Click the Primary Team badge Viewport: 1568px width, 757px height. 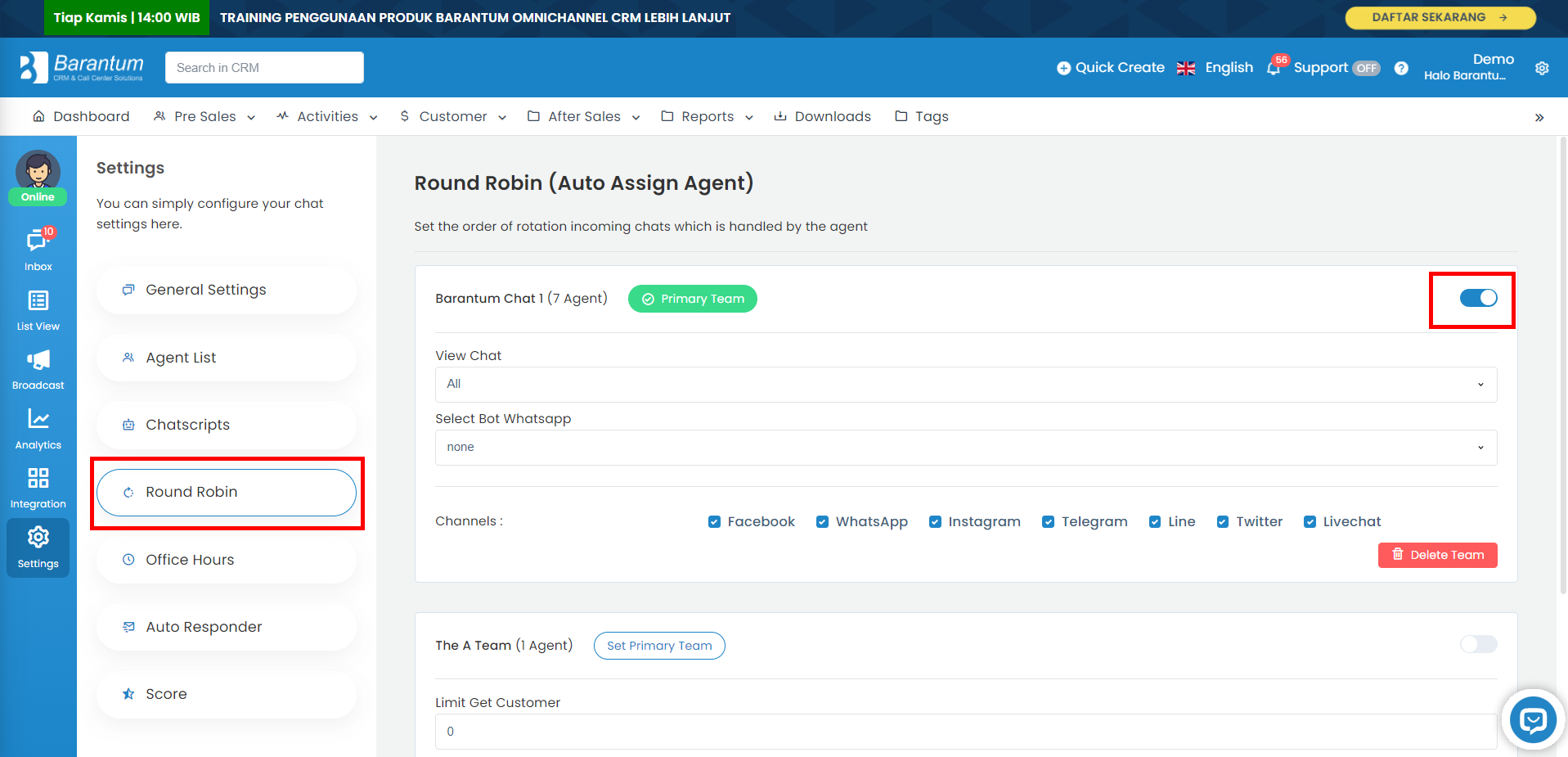(692, 299)
